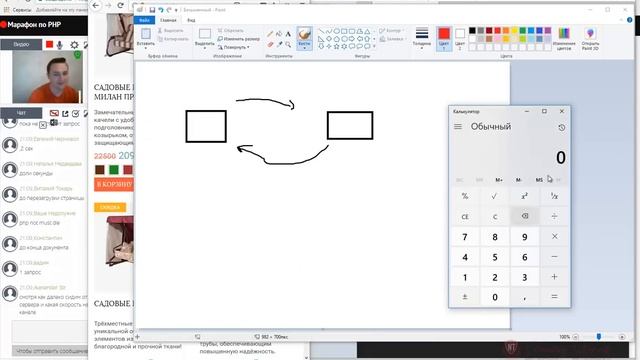Select the Eraser tool

(270, 44)
